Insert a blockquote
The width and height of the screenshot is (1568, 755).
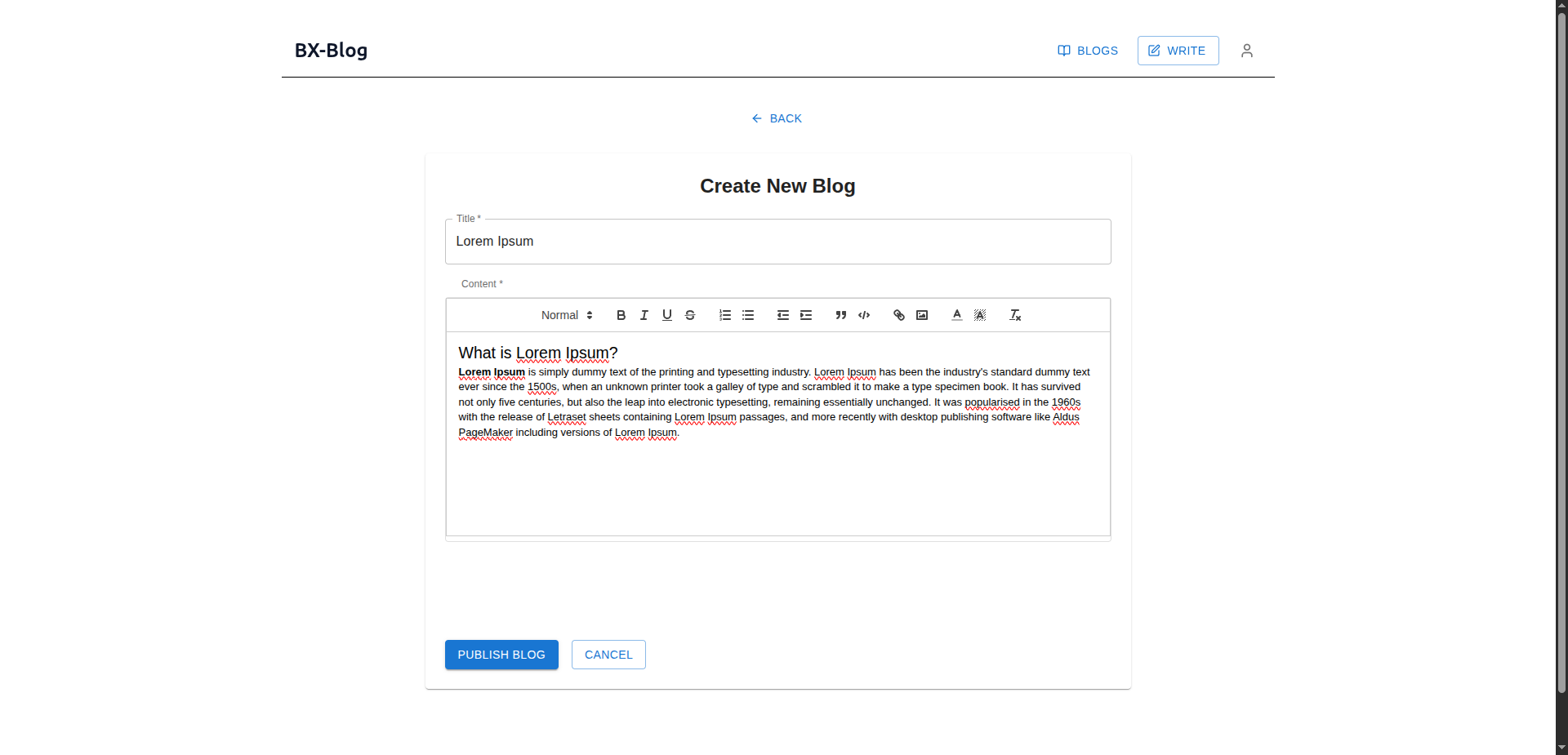840,315
